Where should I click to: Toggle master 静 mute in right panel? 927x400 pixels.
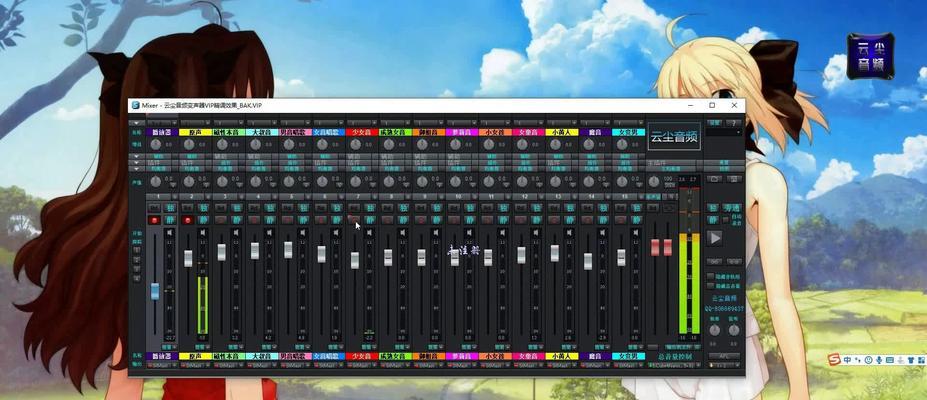coord(714,220)
